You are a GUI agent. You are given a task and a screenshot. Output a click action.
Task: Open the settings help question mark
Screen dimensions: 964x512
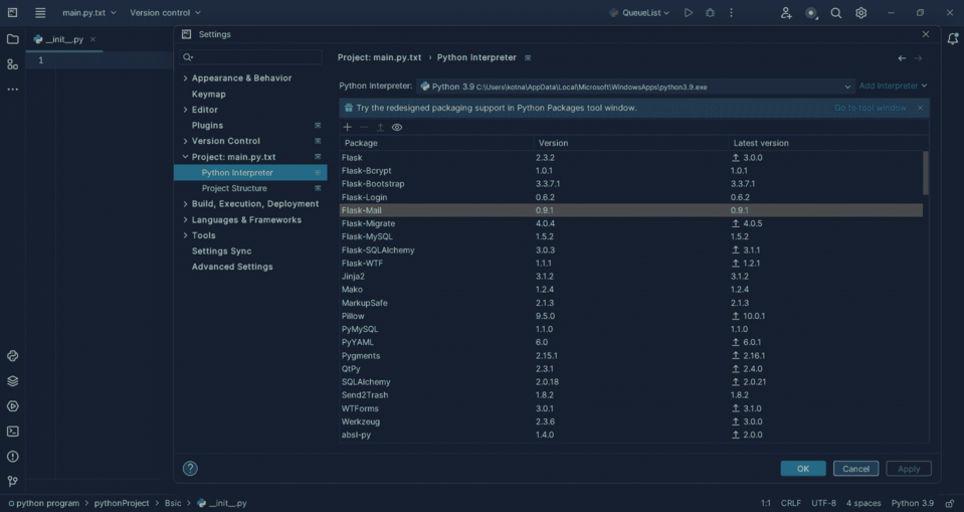(x=190, y=468)
